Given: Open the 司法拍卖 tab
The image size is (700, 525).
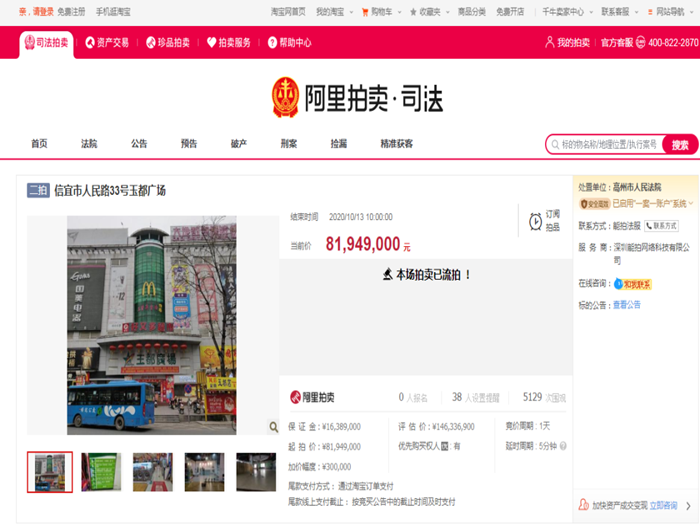Looking at the screenshot, I should pyautogui.click(x=46, y=43).
